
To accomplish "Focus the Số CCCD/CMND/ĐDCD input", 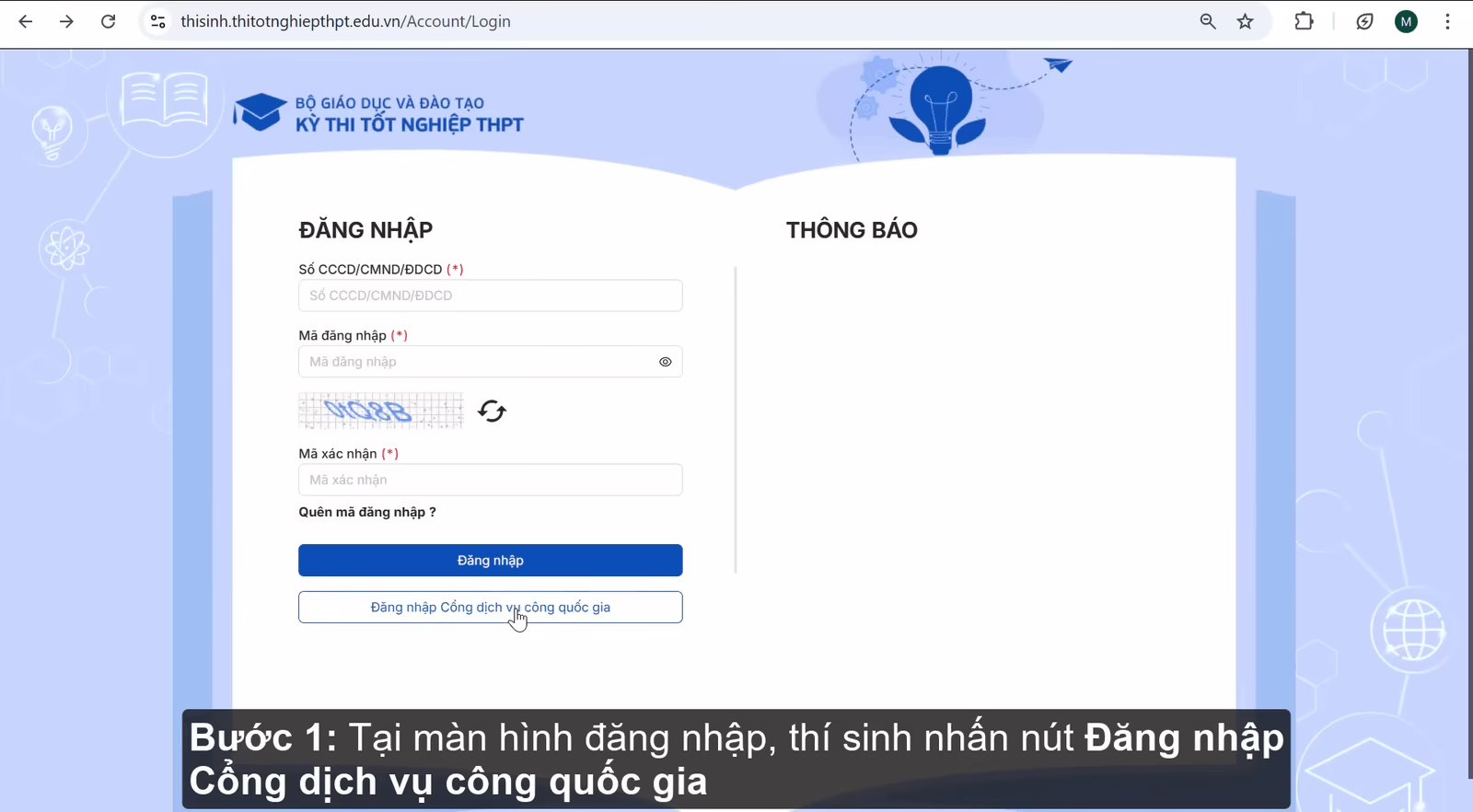I will pyautogui.click(x=491, y=296).
